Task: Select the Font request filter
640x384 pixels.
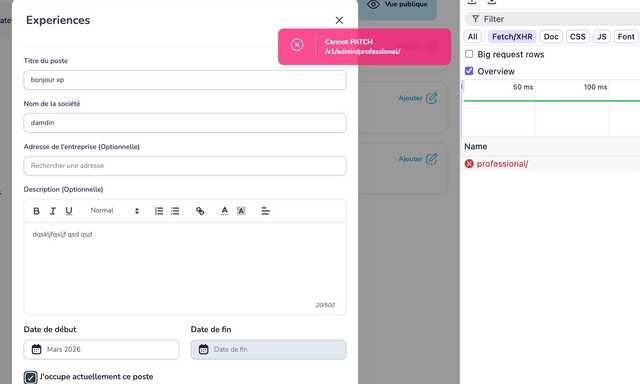Action: (626, 37)
